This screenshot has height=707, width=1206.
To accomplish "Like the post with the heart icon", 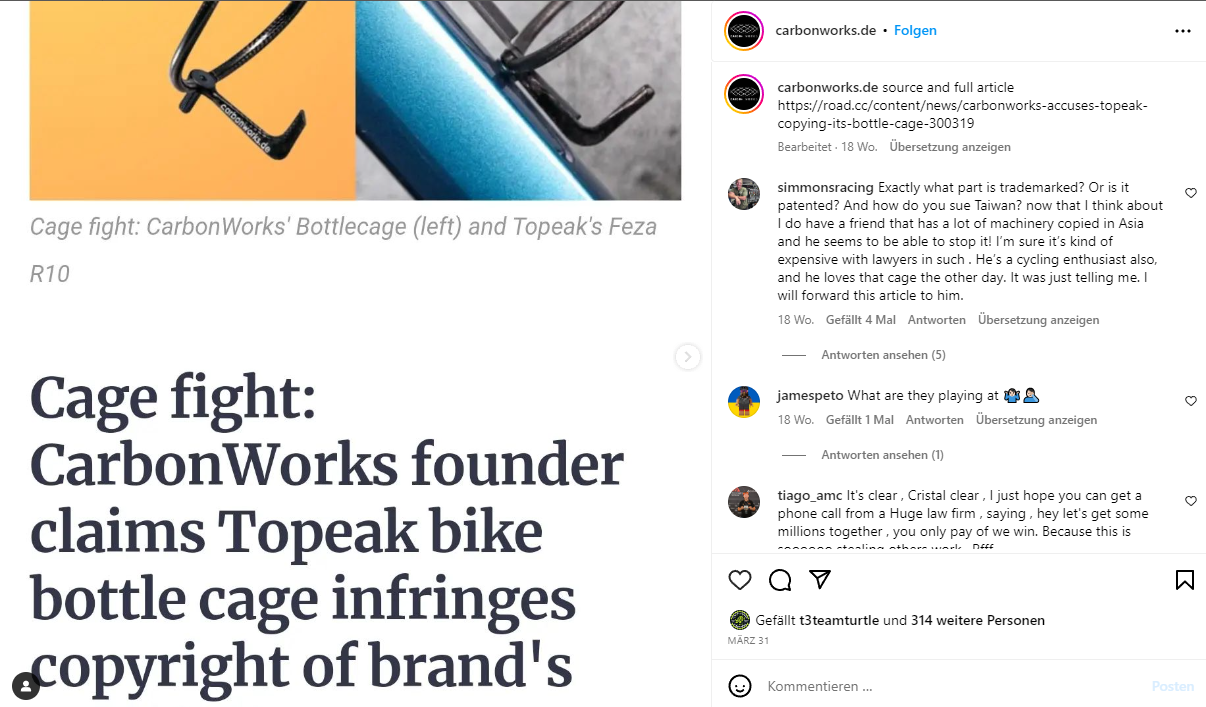I will point(740,580).
